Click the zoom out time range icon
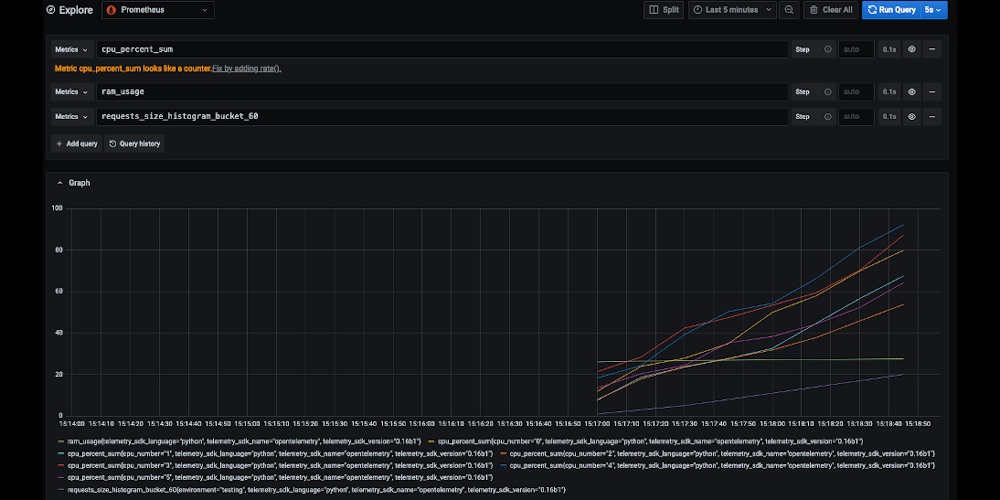The height and width of the screenshot is (500, 1000). pyautogui.click(x=790, y=10)
